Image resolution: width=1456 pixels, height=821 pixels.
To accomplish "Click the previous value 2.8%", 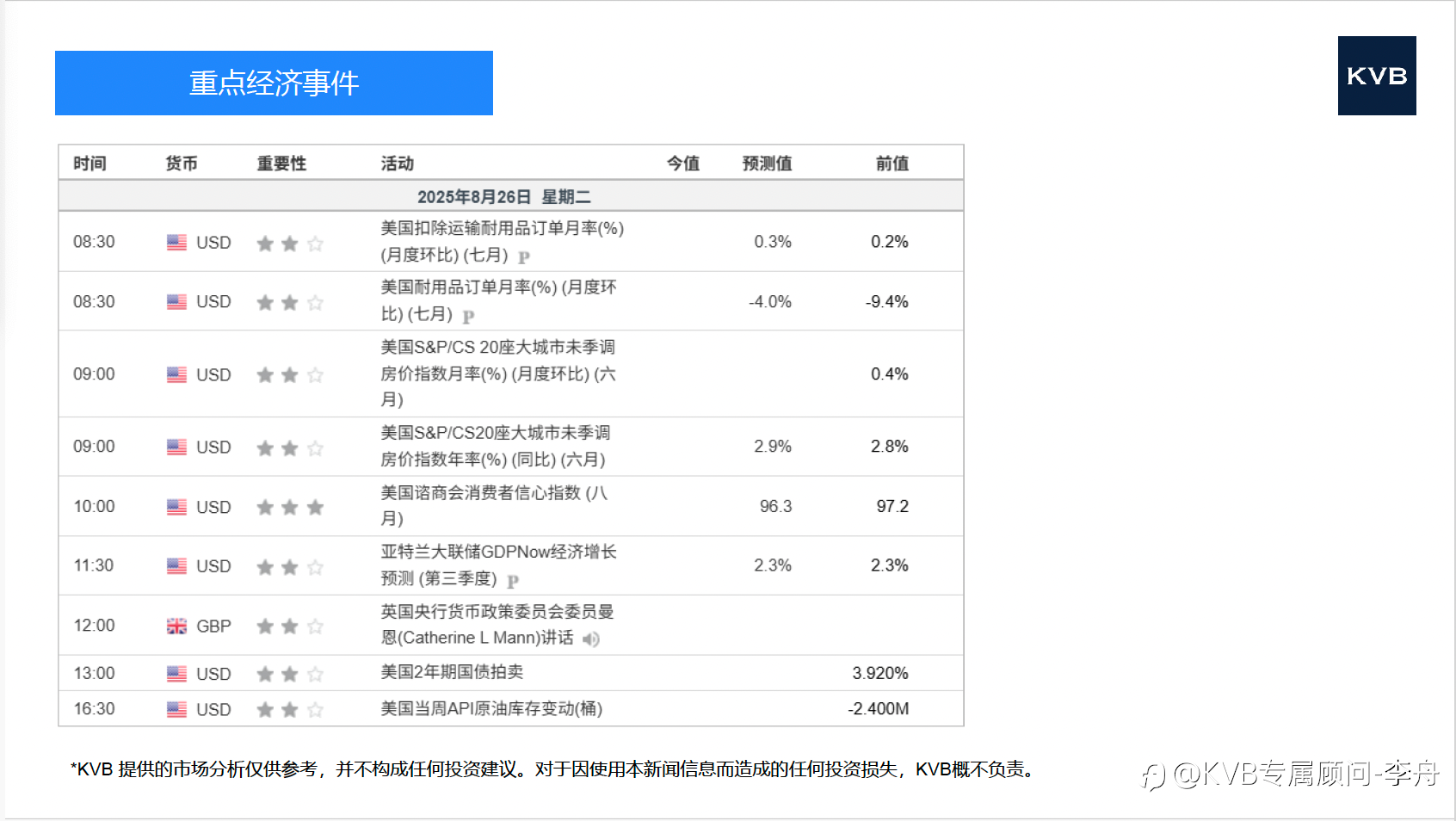I will coord(890,446).
